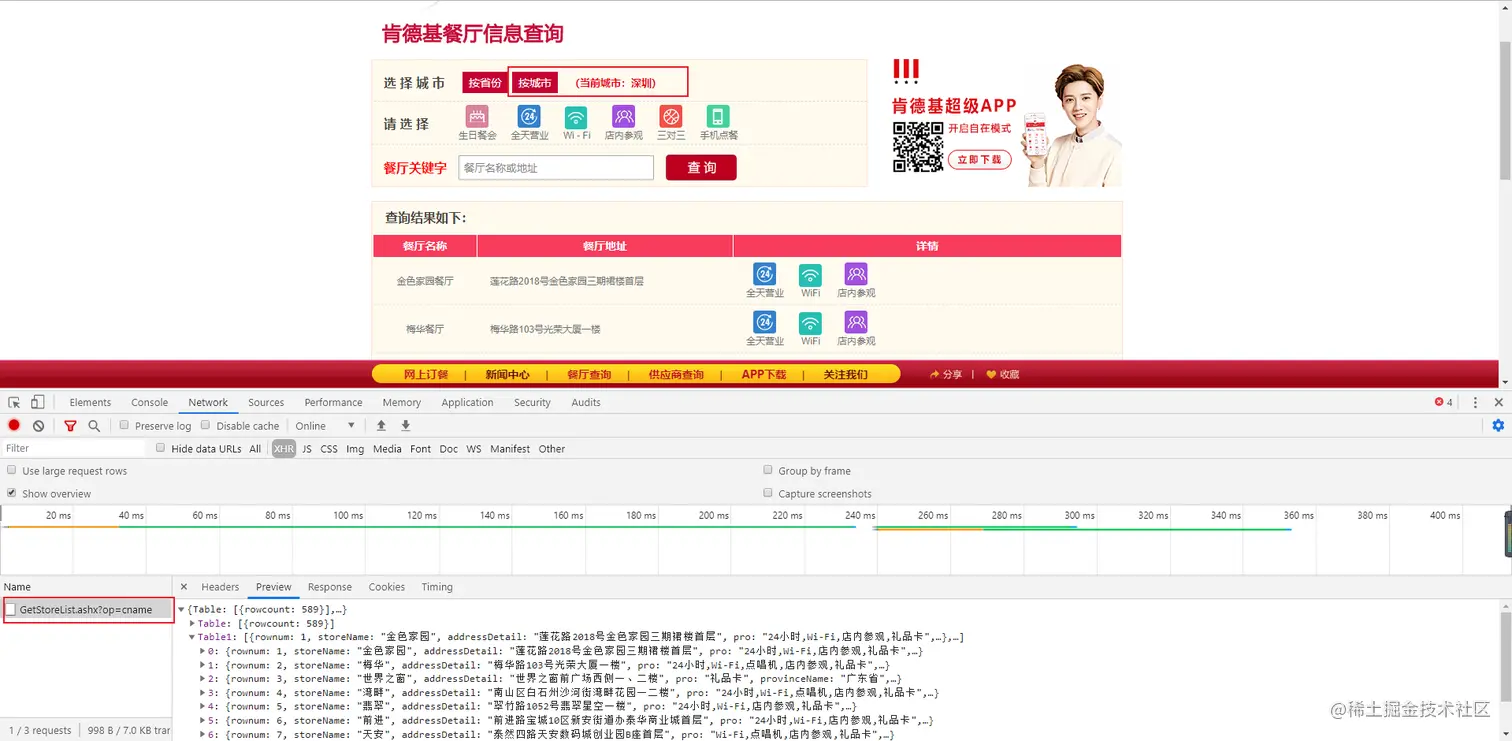Uncheck the Show overview checkbox
This screenshot has width=1512, height=741.
[12, 493]
